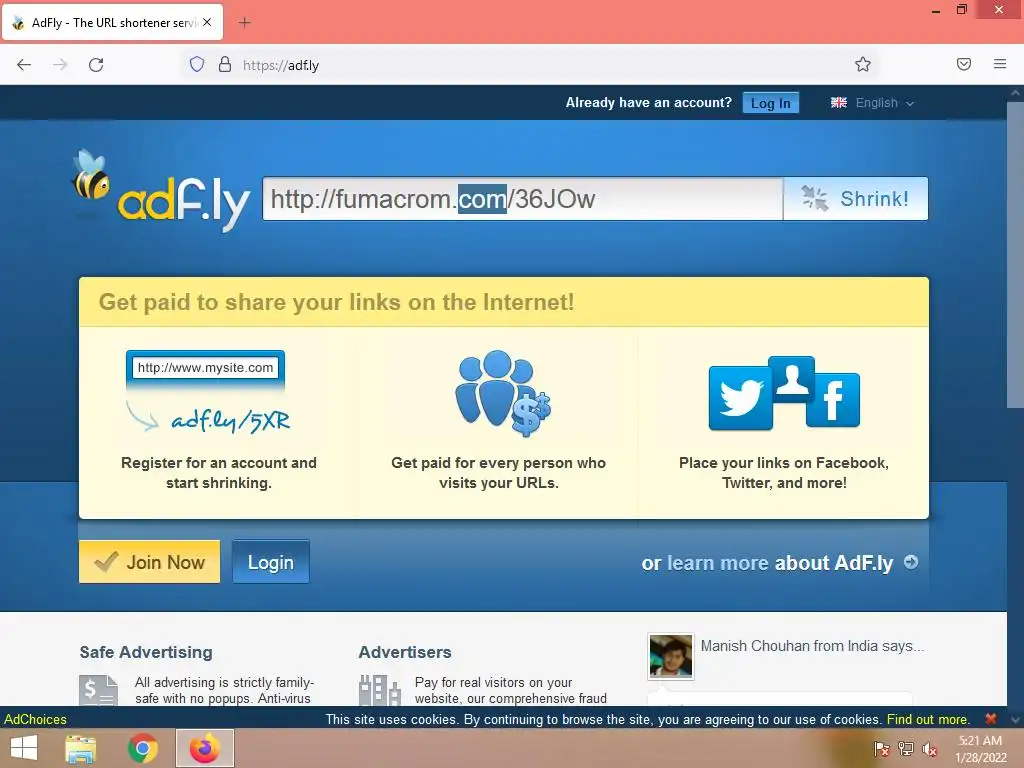Click the Safe Advertising heading
Screen dimensions: 1024x768
coord(146,652)
